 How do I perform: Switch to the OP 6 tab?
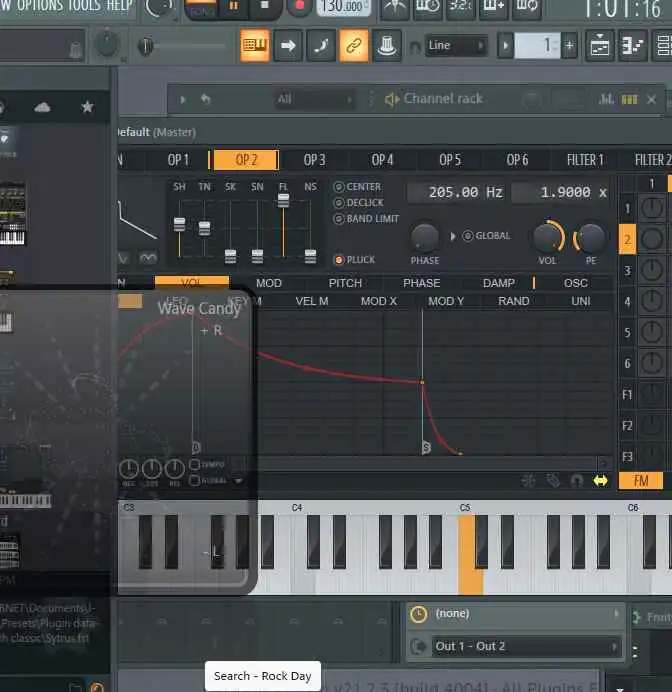pyautogui.click(x=517, y=160)
